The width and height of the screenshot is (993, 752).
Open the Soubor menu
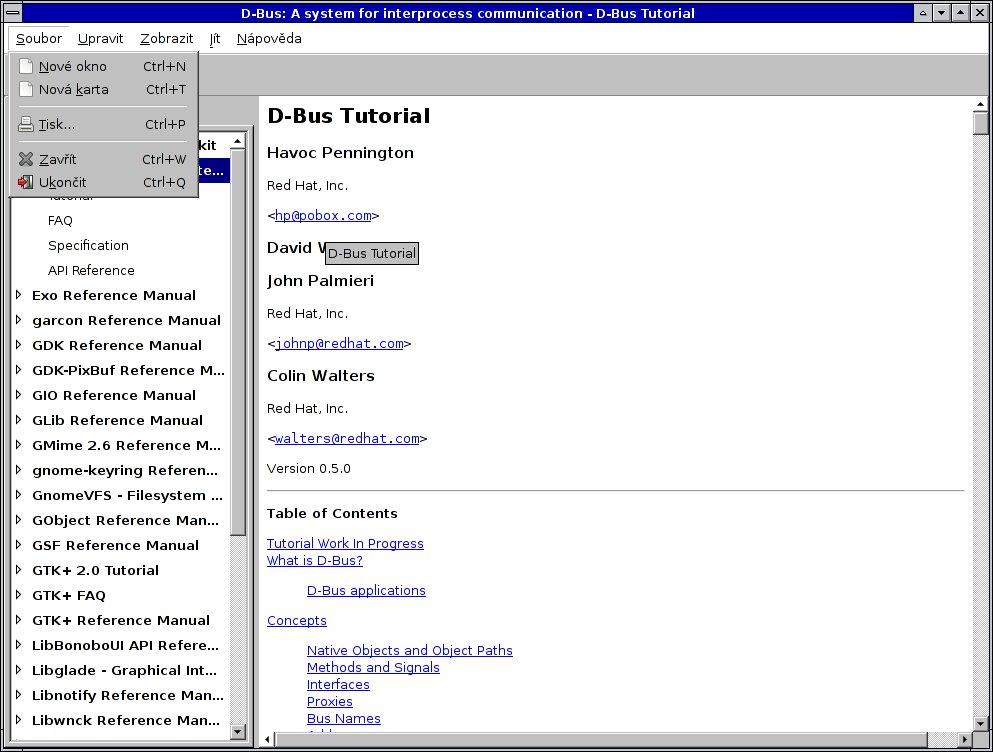39,39
